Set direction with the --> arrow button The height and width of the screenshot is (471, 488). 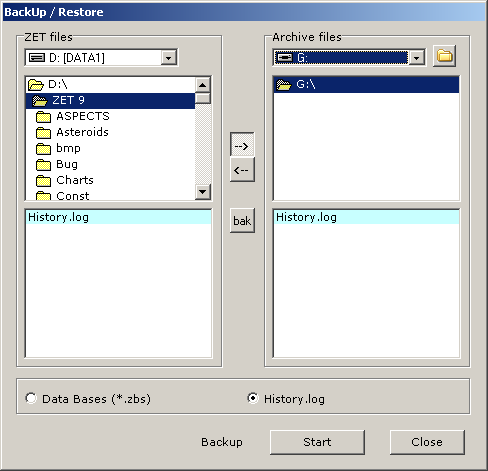click(242, 145)
